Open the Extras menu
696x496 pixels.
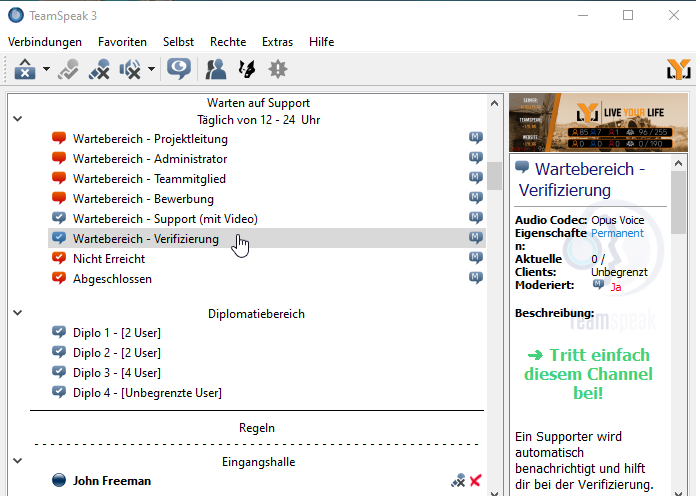pyautogui.click(x=277, y=42)
